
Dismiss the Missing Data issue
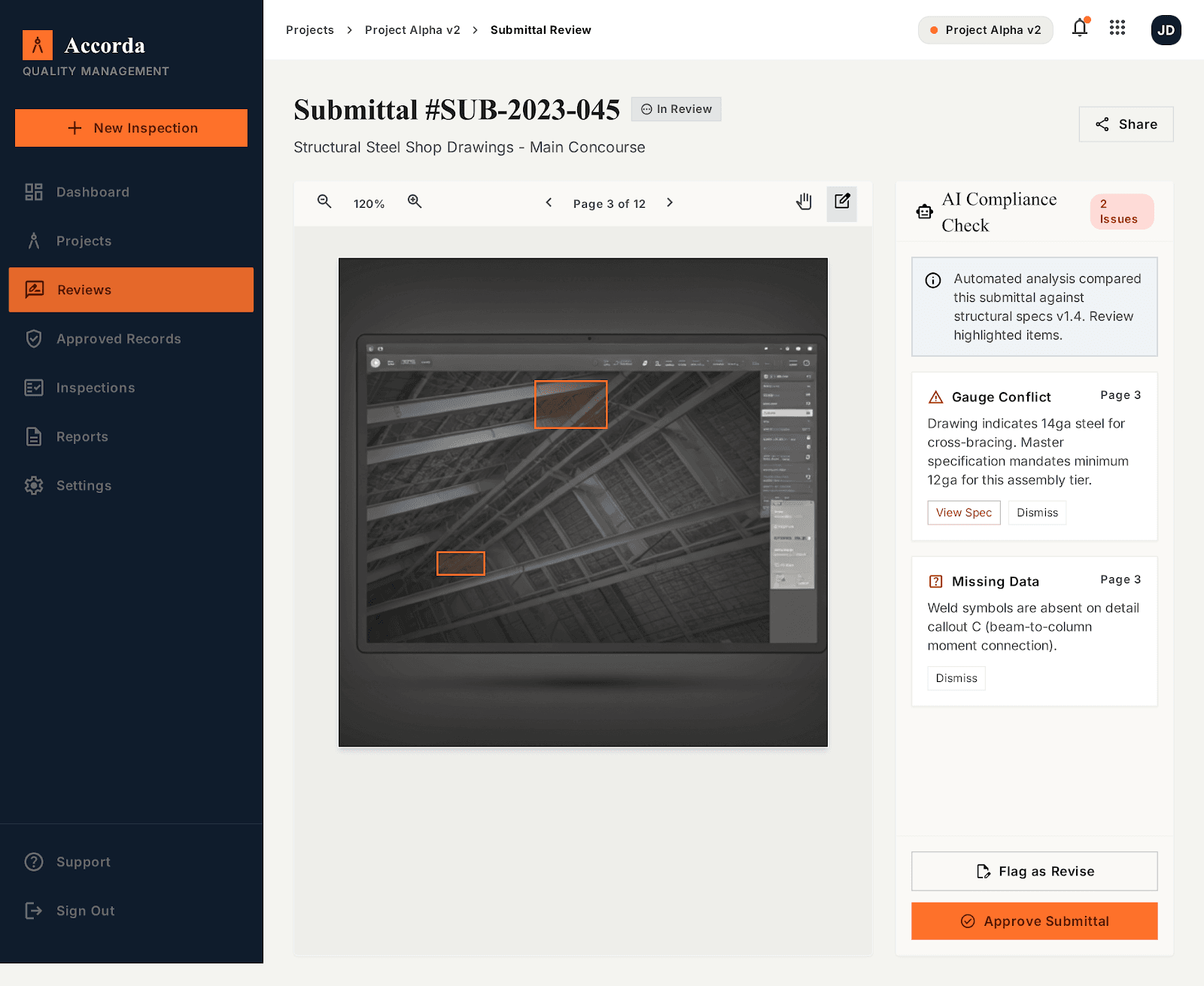pyautogui.click(x=956, y=678)
